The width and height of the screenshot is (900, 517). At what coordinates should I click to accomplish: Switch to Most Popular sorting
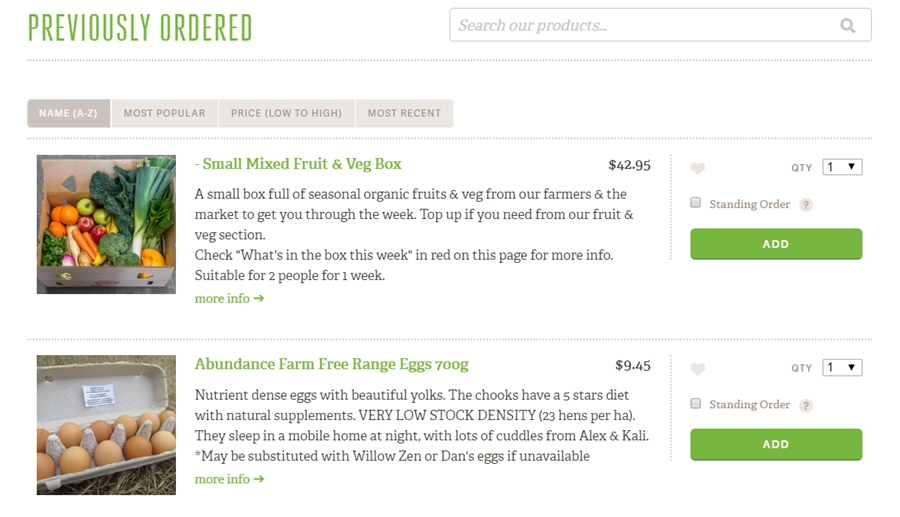pos(164,113)
